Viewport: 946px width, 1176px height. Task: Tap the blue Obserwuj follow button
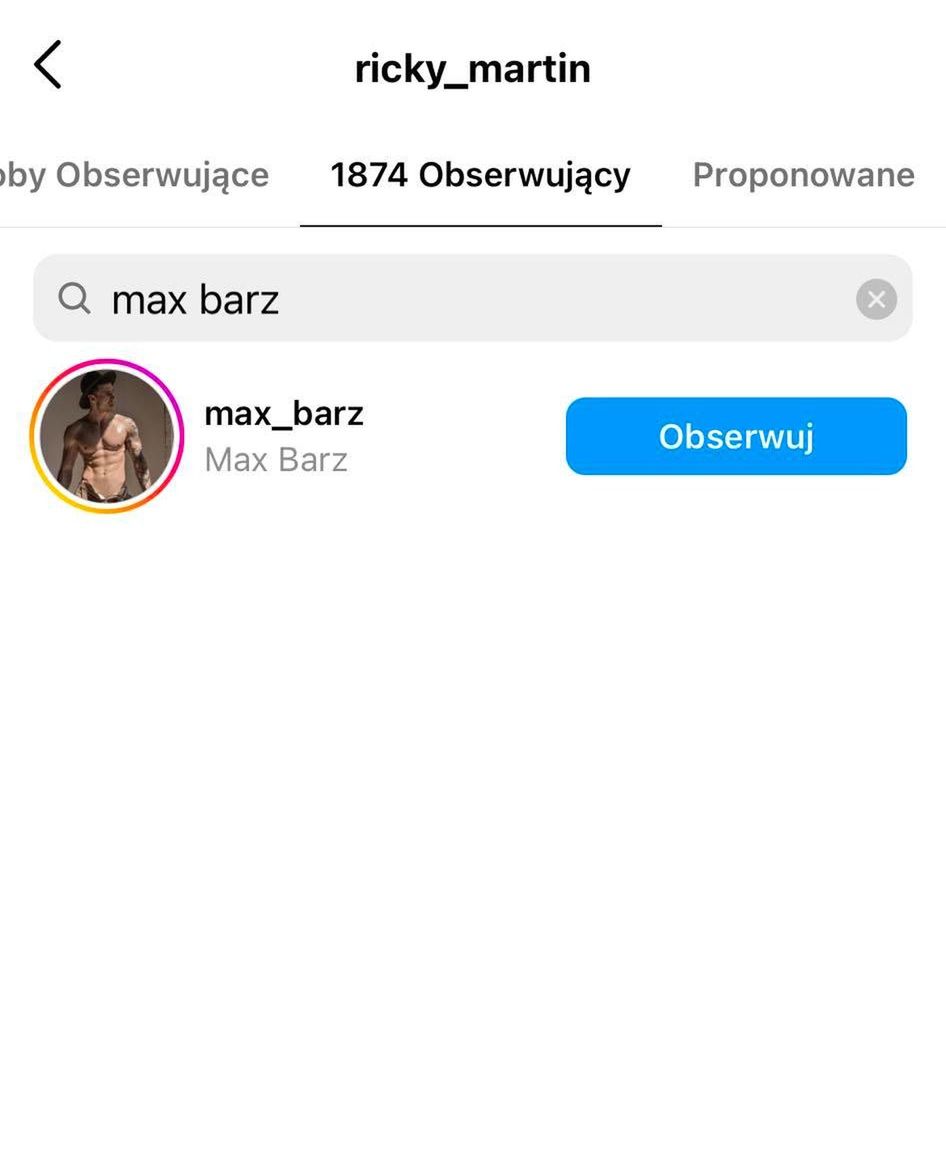(736, 436)
